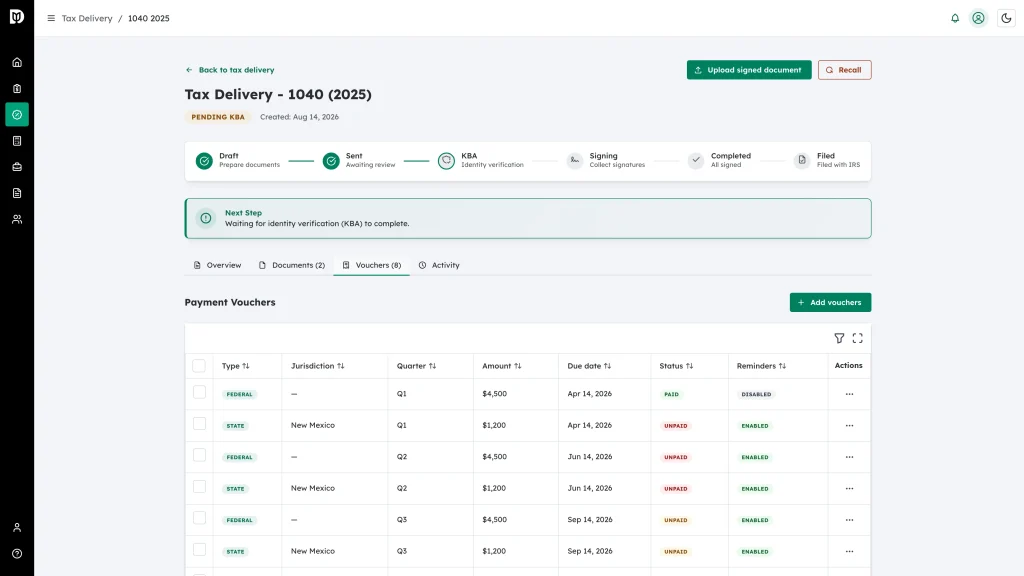Click the Completed step icon

click(x=696, y=161)
